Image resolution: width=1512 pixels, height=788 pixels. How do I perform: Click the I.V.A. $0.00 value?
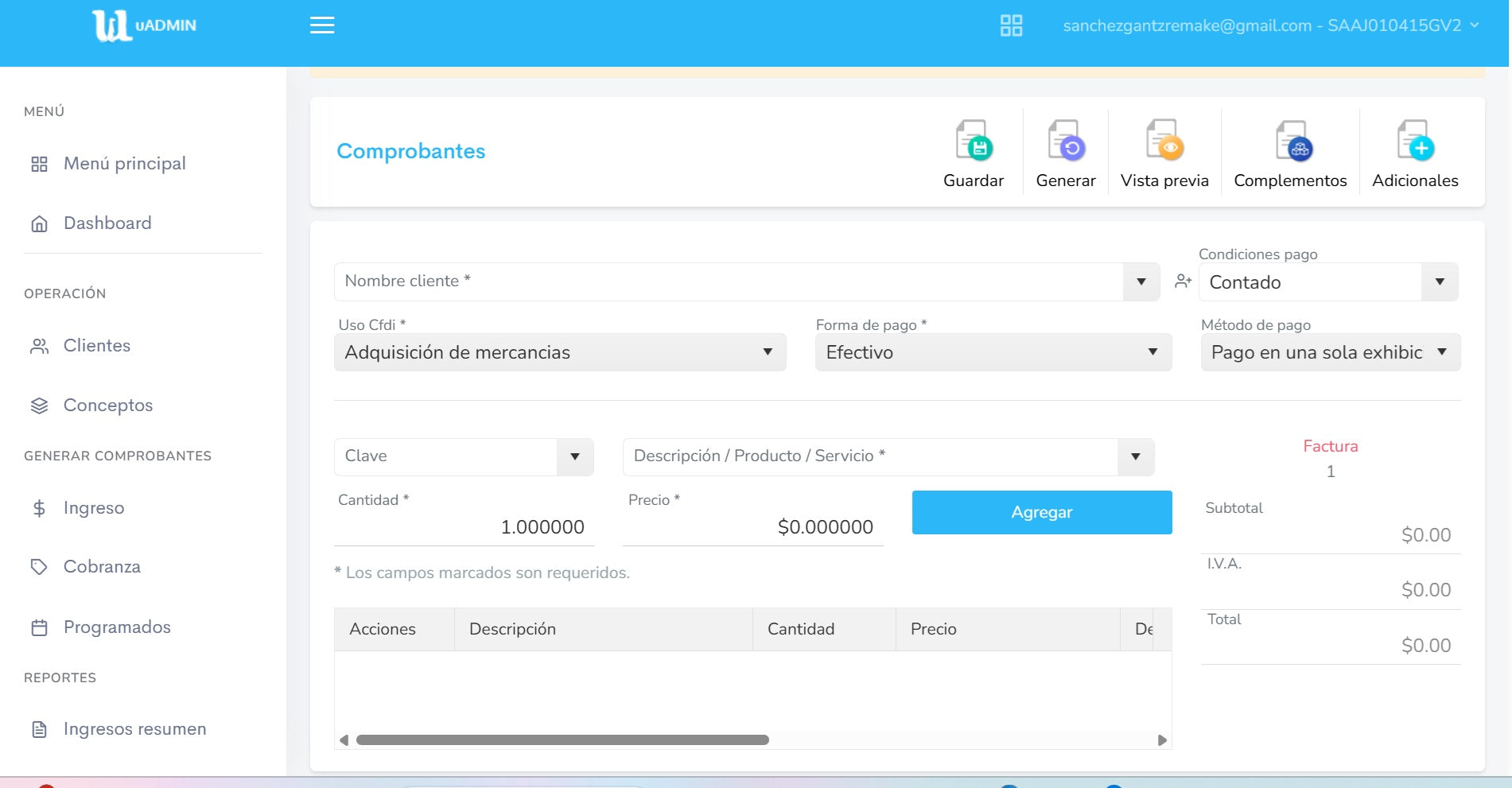(x=1426, y=590)
